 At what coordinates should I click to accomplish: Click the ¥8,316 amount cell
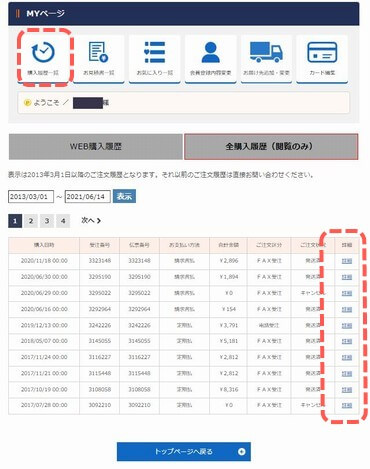pos(229,389)
